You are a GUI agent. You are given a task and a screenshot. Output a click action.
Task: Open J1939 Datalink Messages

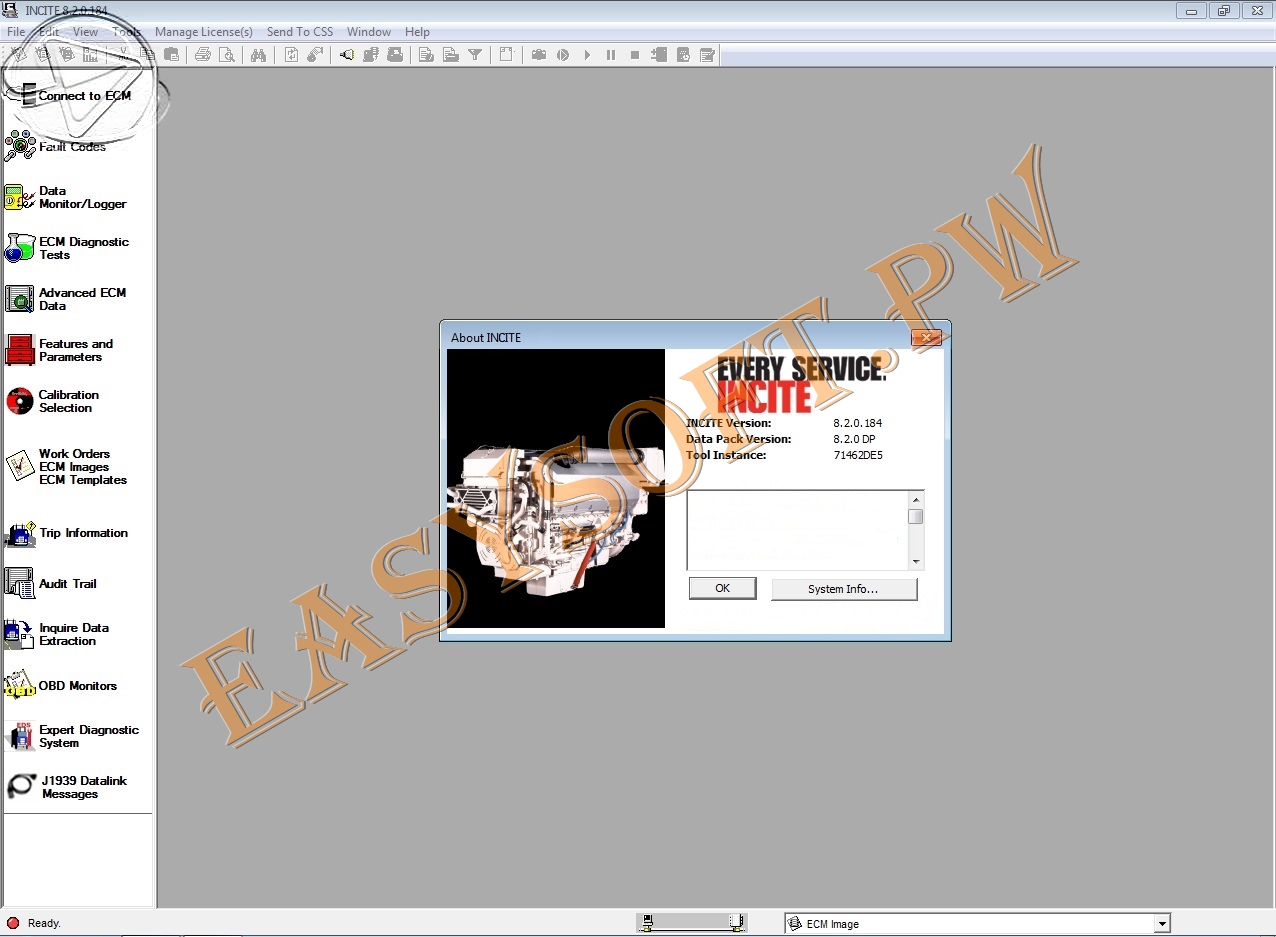(66, 787)
